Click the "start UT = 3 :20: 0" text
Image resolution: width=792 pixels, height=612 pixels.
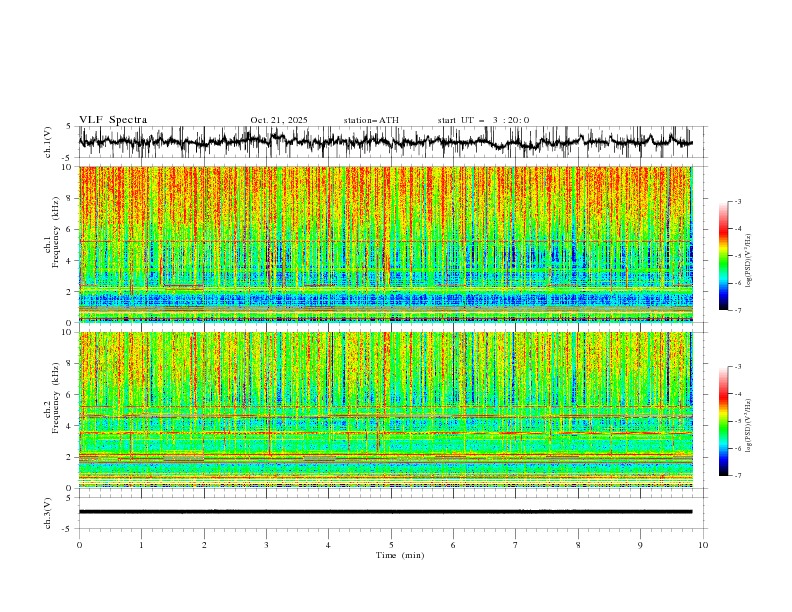(x=483, y=120)
